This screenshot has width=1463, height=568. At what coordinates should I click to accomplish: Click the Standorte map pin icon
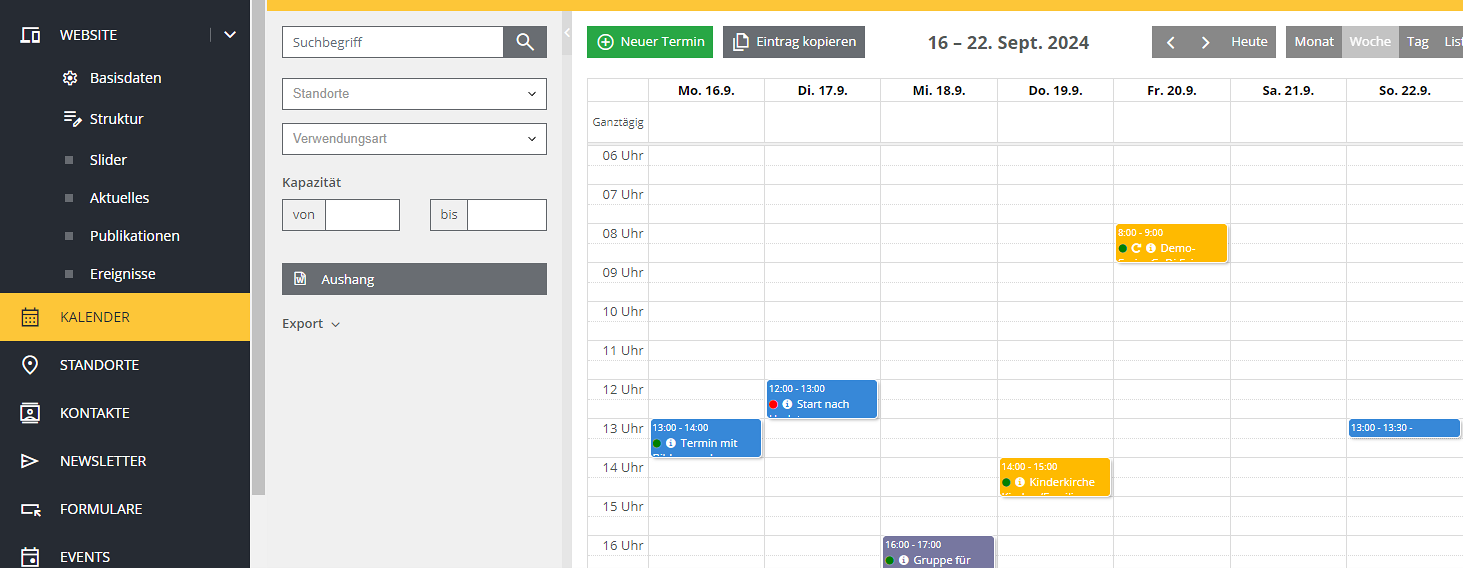[30, 365]
